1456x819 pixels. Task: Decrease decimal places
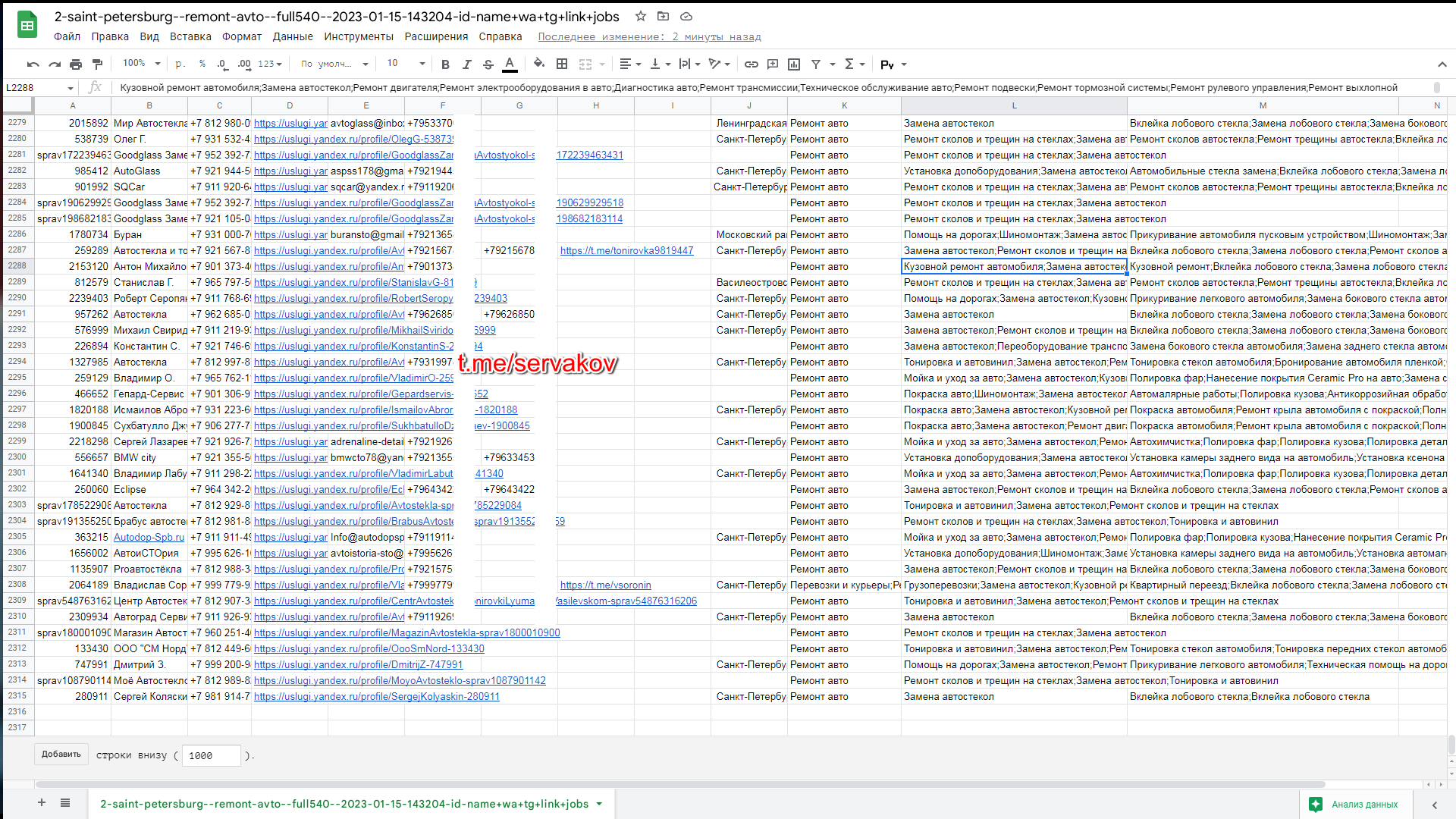click(222, 64)
